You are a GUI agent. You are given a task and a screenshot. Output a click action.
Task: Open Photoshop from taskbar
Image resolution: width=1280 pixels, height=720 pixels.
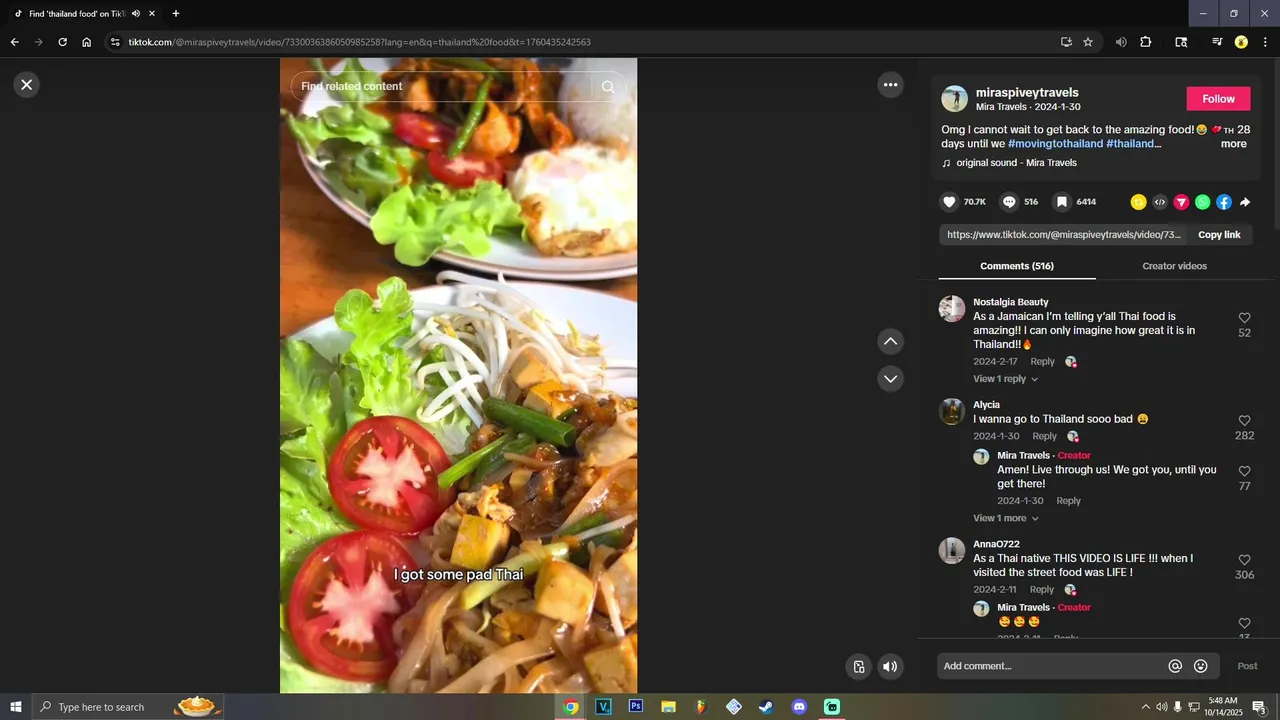tap(636, 707)
